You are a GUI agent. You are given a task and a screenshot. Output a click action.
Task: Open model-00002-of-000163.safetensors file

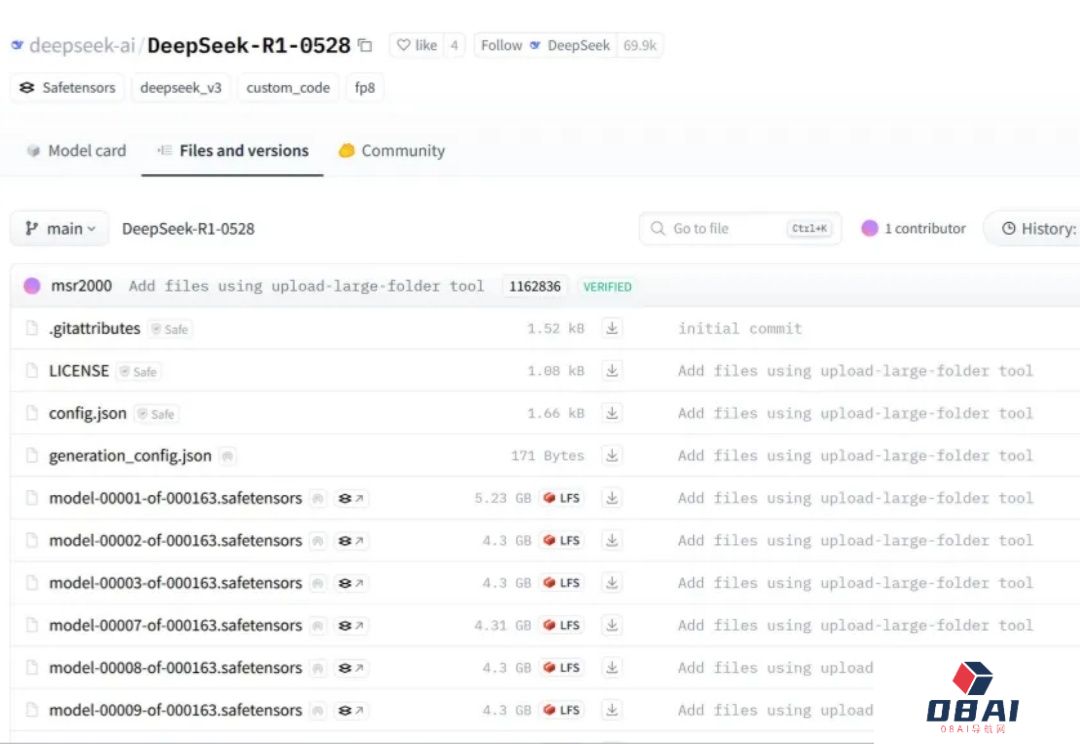click(176, 541)
